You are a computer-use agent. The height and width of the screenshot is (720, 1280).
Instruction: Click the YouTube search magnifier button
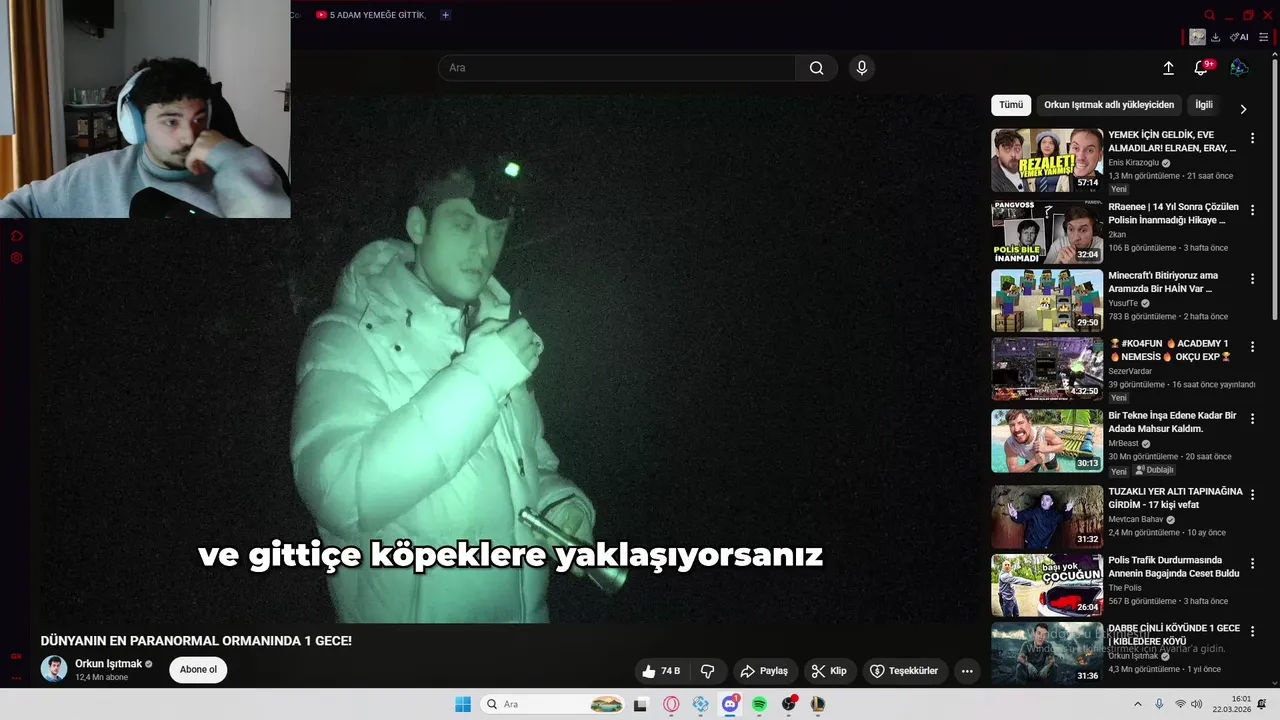click(x=816, y=68)
